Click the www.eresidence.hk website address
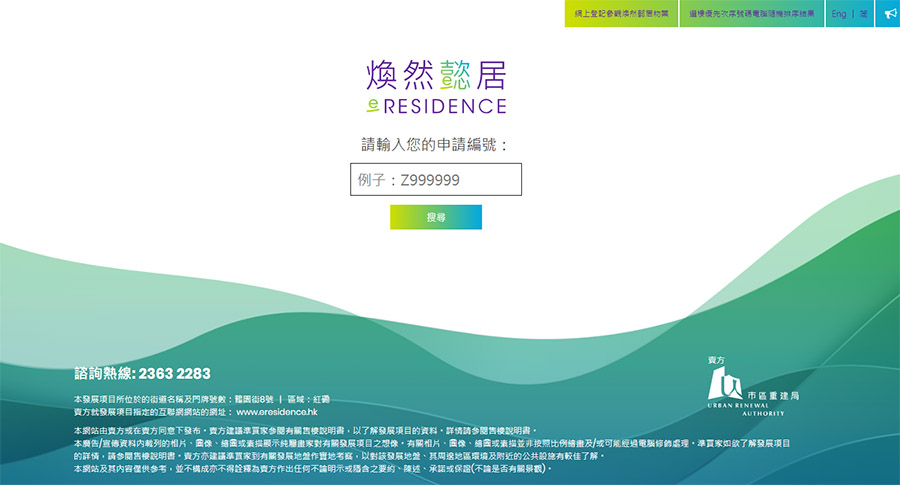This screenshot has width=900, height=485. (x=277, y=412)
